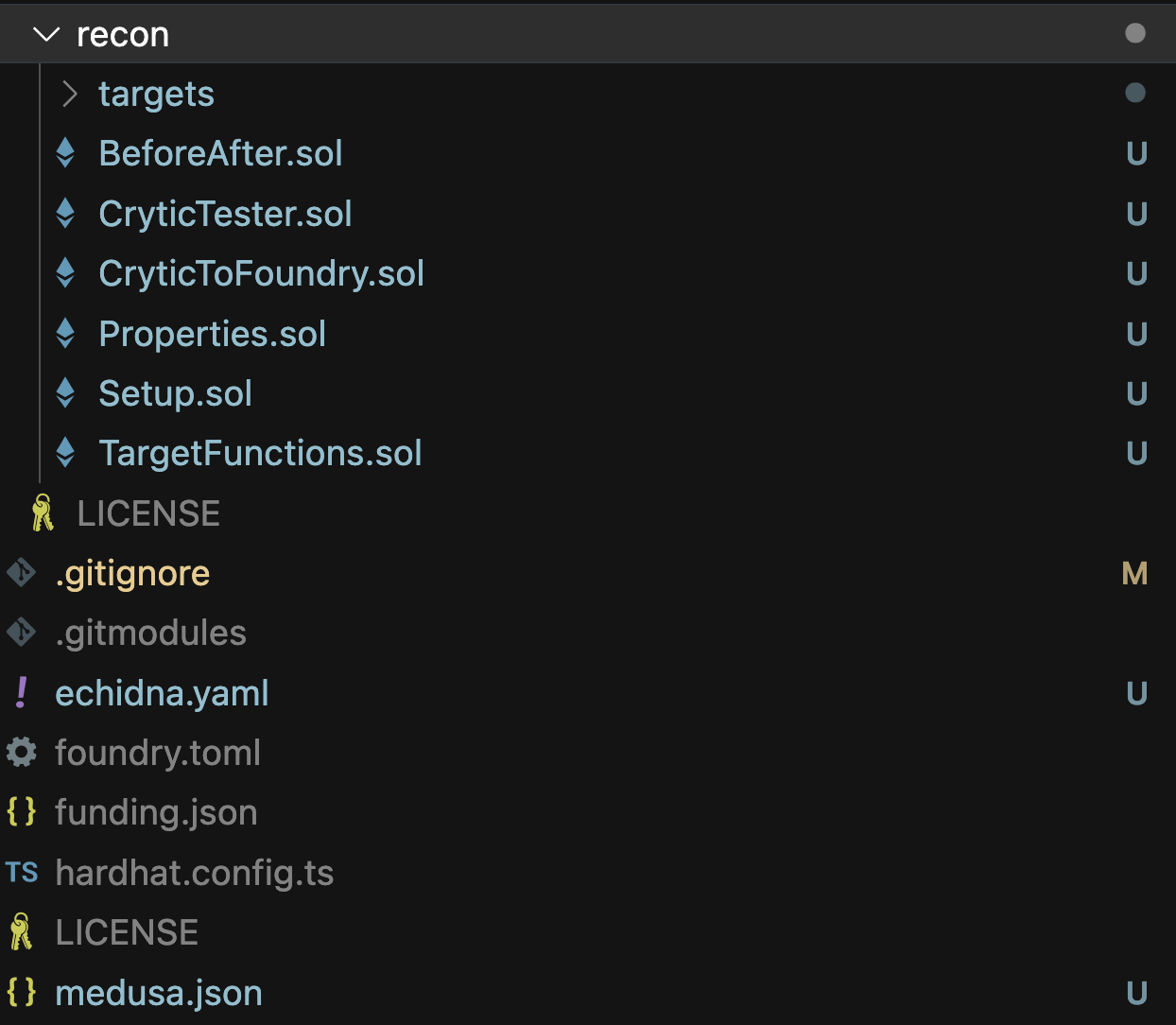
Task: Open the .gitmodules file
Action: (150, 633)
